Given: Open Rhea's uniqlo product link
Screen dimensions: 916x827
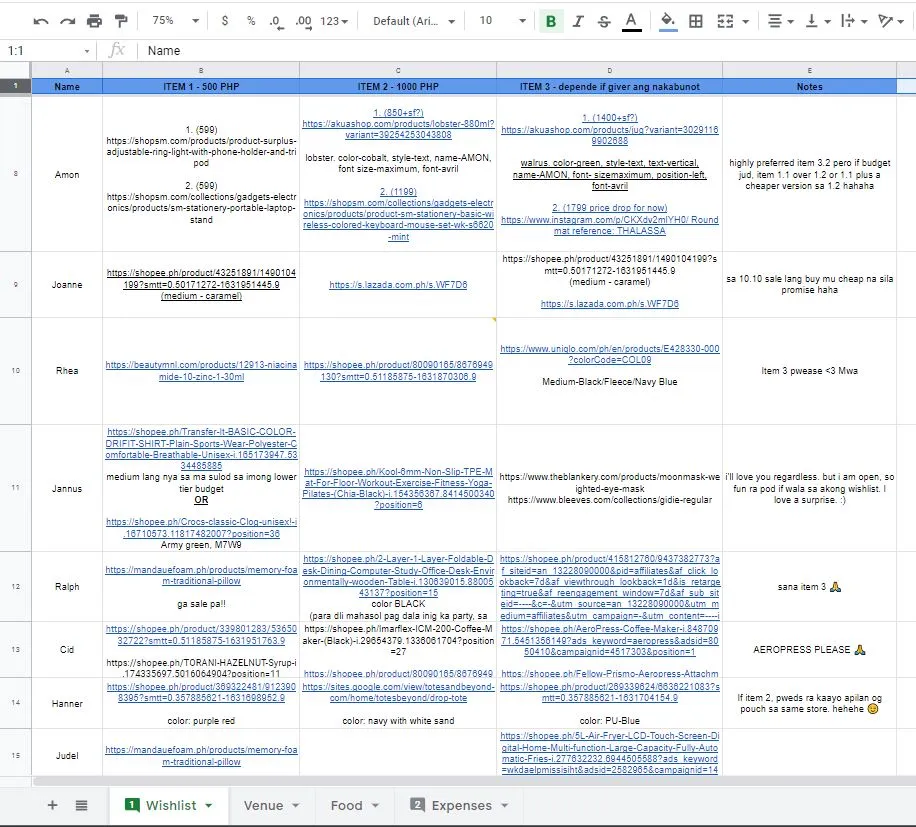Looking at the screenshot, I should 609,354.
